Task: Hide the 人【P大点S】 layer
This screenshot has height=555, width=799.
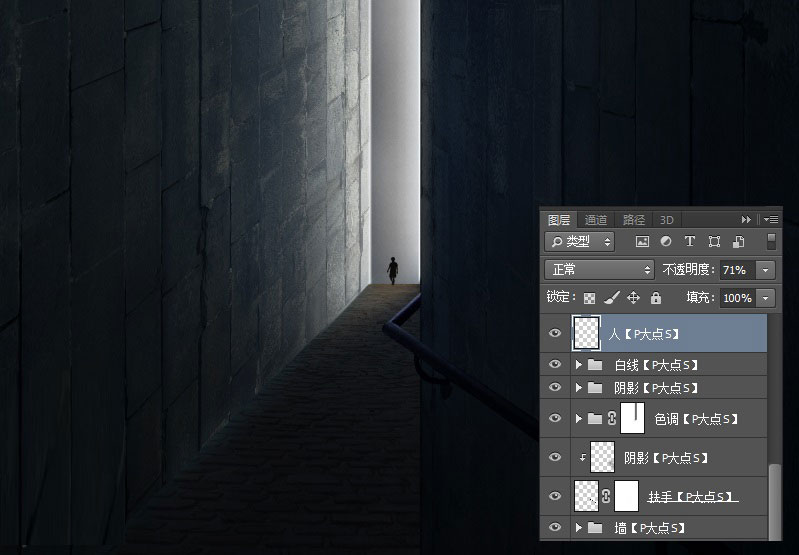Action: click(555, 333)
